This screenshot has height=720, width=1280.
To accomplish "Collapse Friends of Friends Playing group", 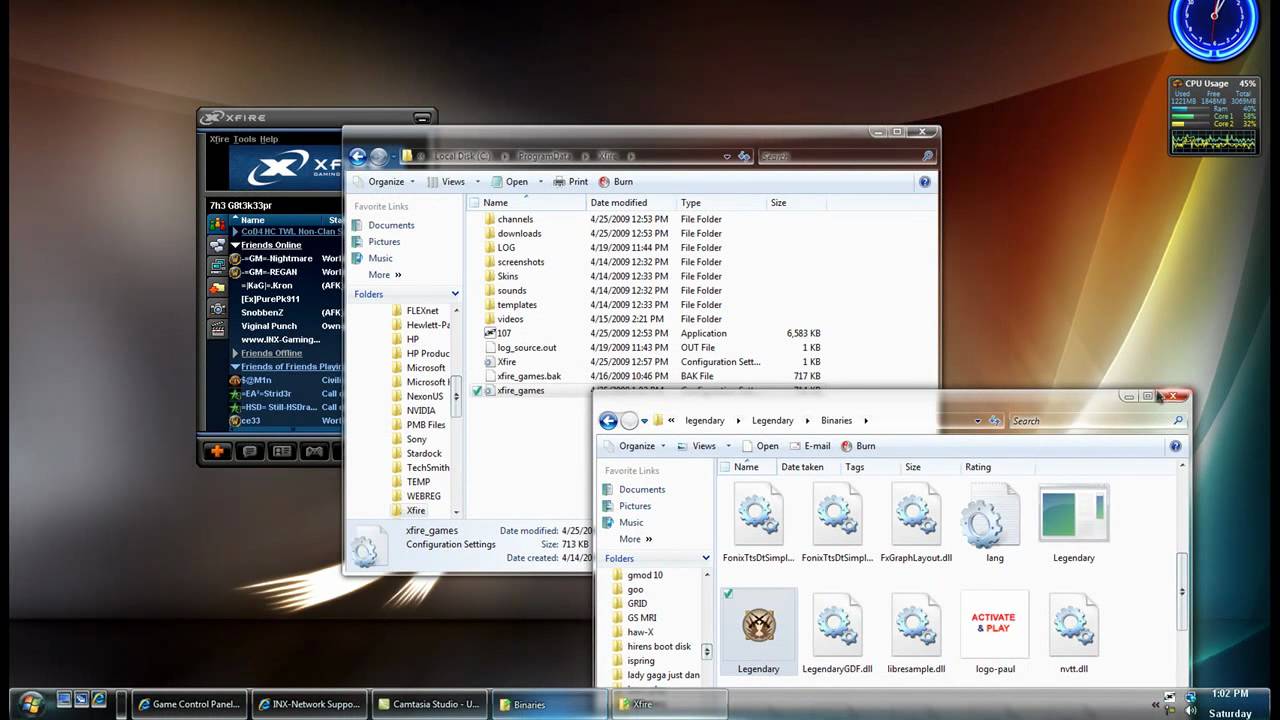I will [x=236, y=367].
